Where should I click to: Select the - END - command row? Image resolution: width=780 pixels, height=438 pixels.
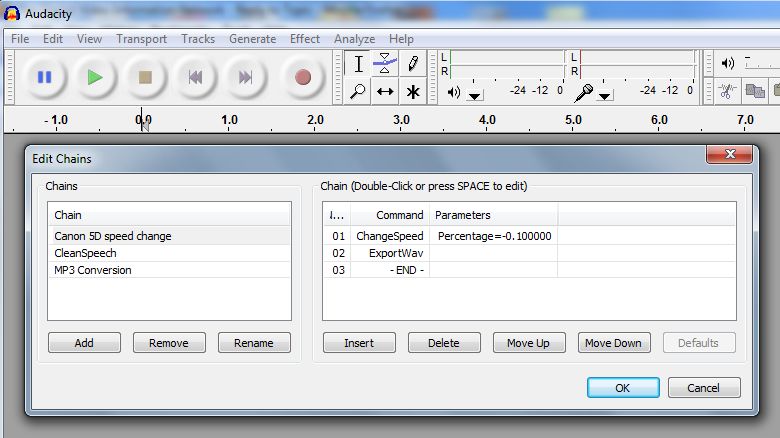(529, 270)
